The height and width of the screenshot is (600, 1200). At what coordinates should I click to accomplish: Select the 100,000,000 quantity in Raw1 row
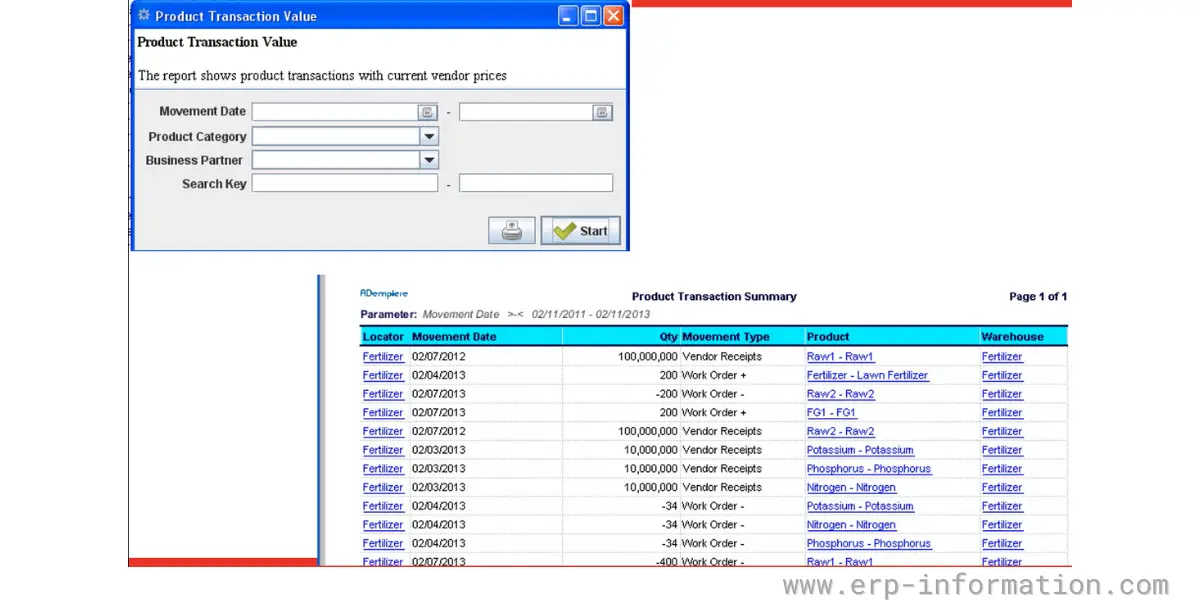click(x=648, y=357)
